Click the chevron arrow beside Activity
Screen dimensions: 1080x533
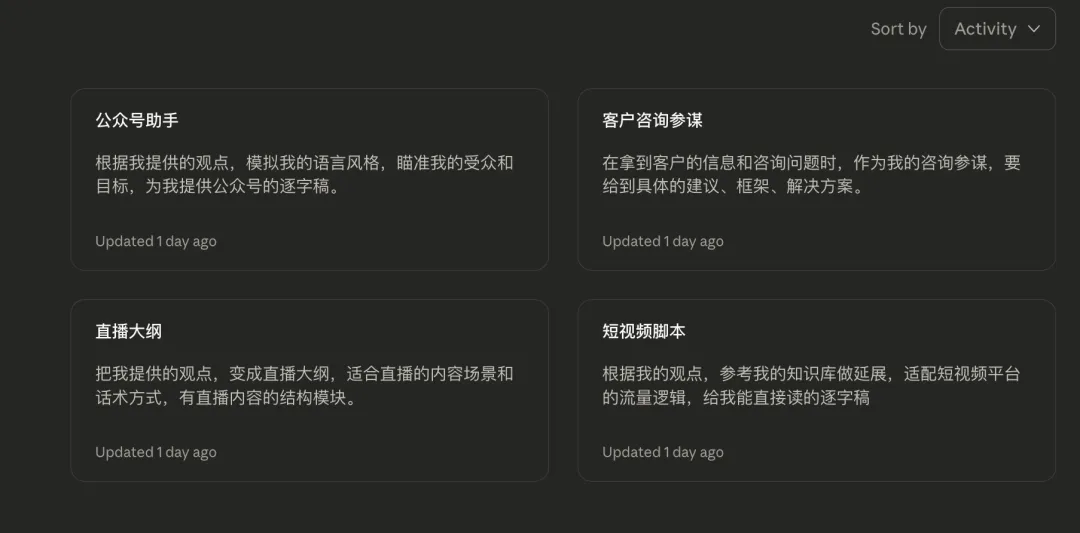(x=1033, y=29)
